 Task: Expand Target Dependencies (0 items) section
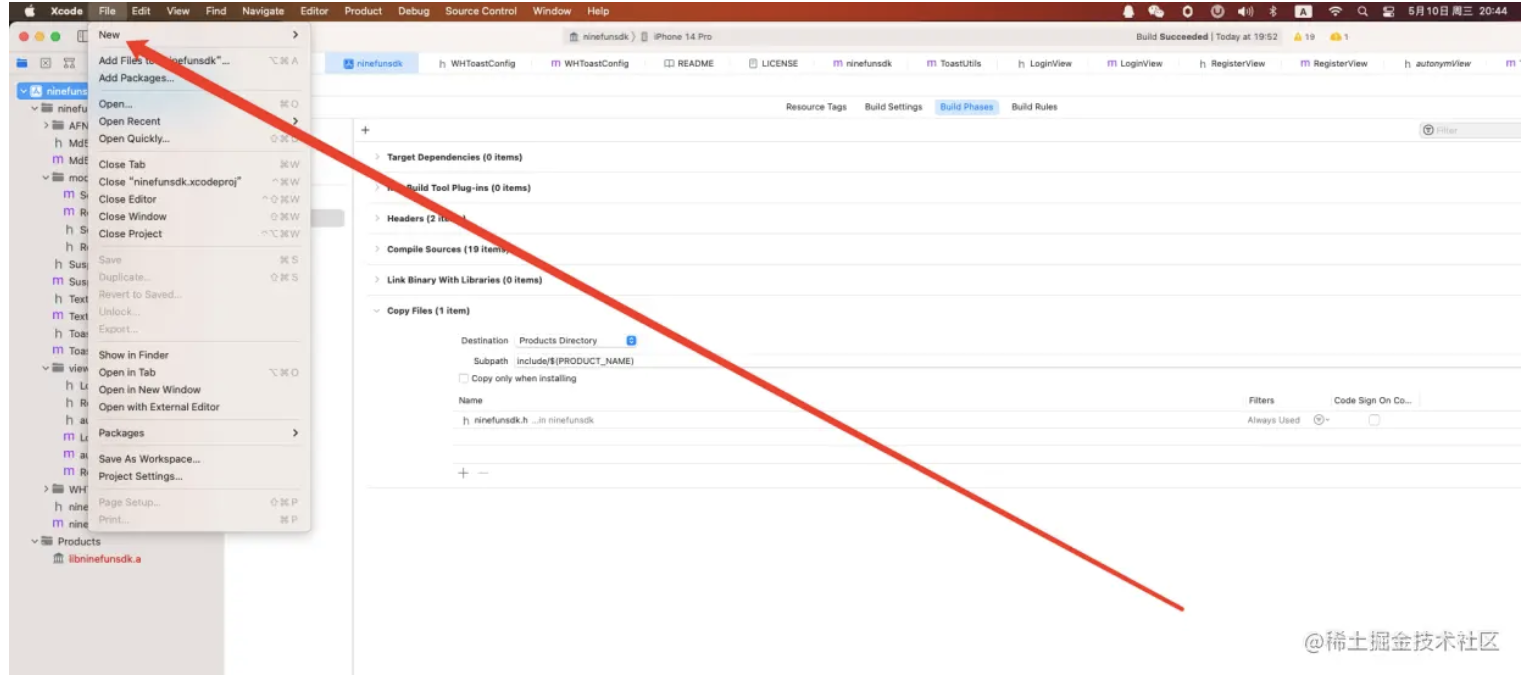[377, 157]
